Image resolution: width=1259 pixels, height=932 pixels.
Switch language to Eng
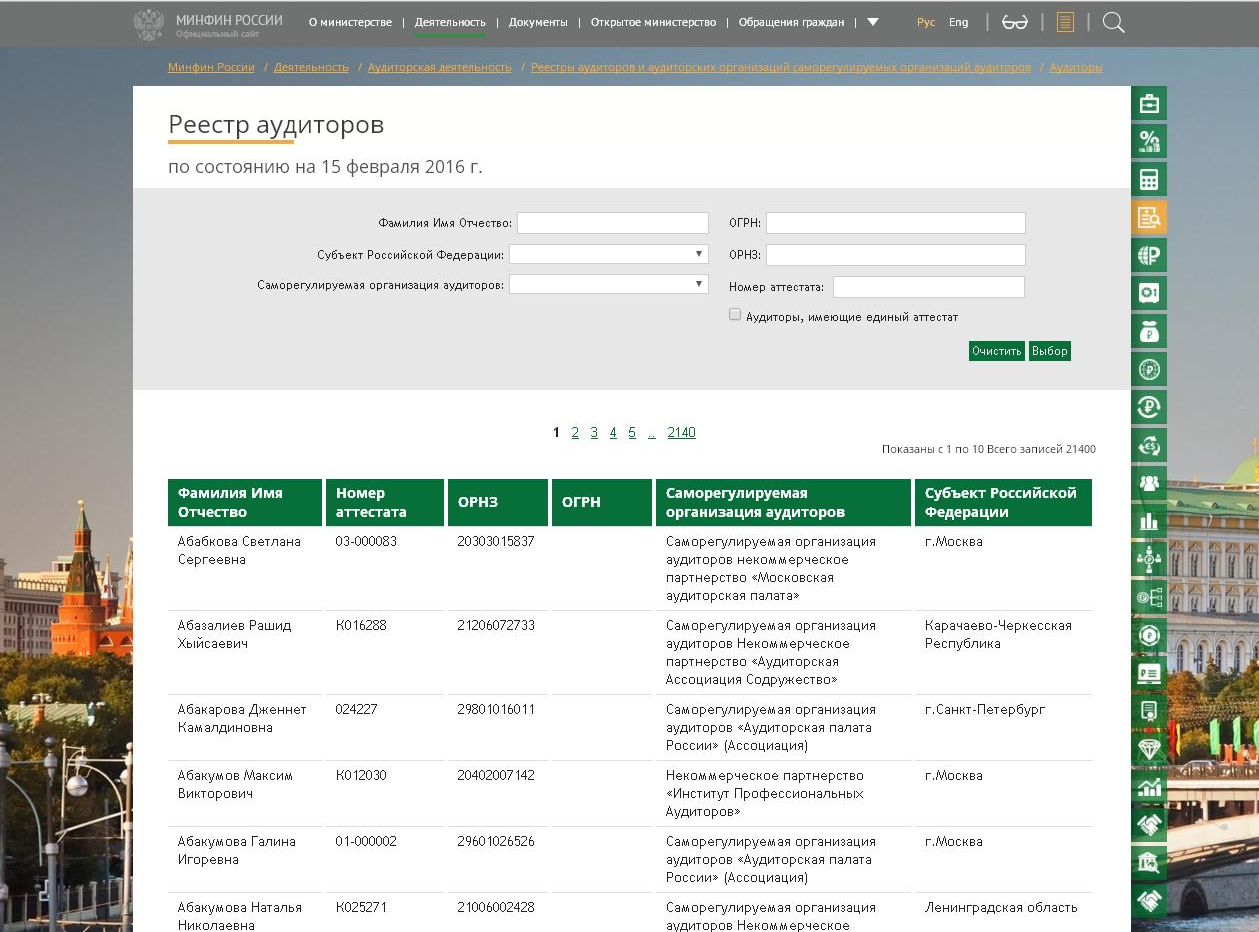pyautogui.click(x=958, y=22)
